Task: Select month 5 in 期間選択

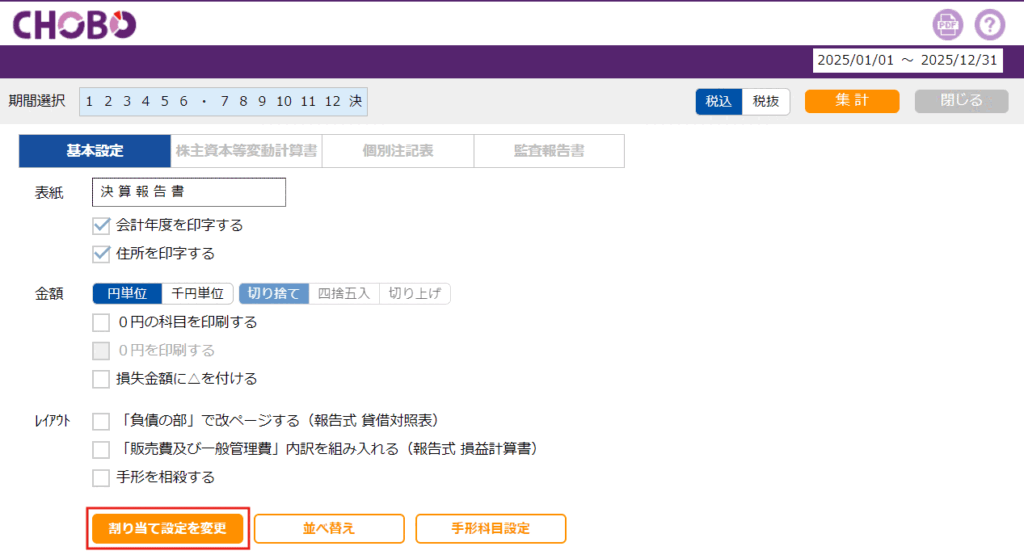Action: point(165,101)
